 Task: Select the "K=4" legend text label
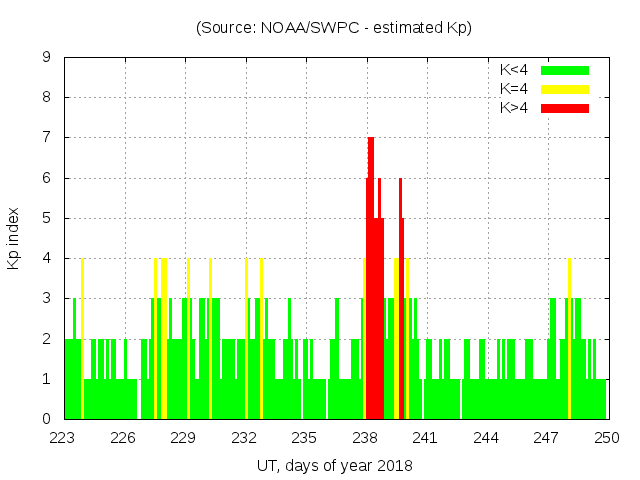515,89
